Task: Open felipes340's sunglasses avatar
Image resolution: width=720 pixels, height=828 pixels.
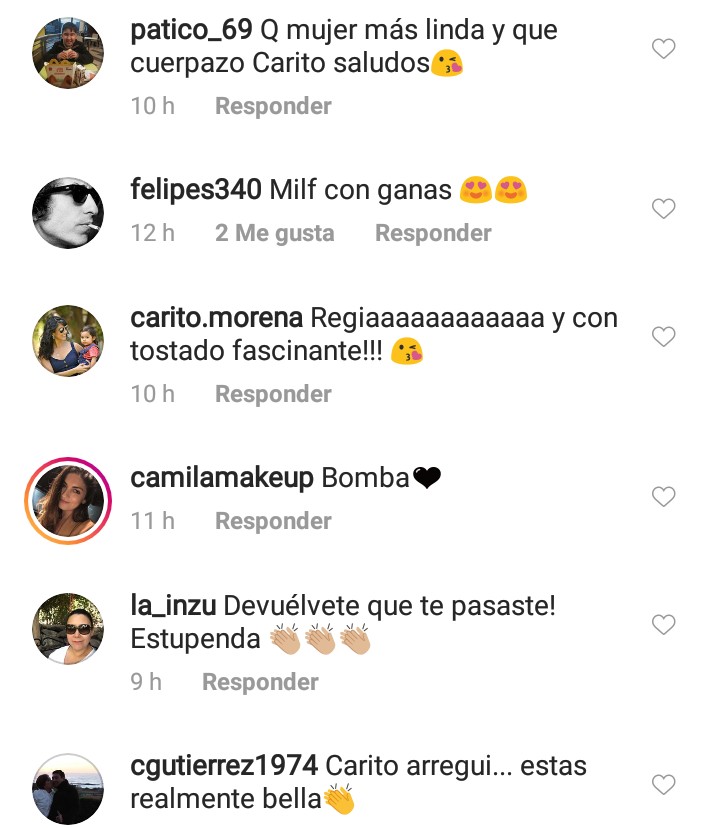Action: (68, 212)
